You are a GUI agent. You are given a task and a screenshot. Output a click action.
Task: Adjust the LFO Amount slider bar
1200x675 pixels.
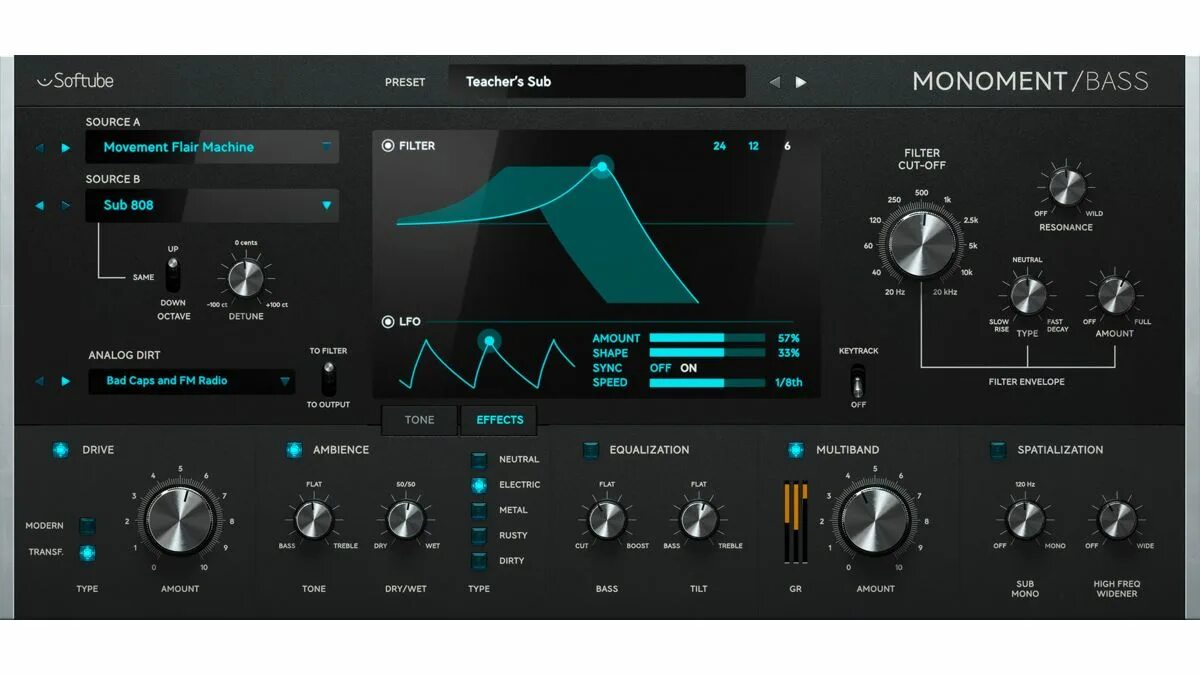click(707, 338)
